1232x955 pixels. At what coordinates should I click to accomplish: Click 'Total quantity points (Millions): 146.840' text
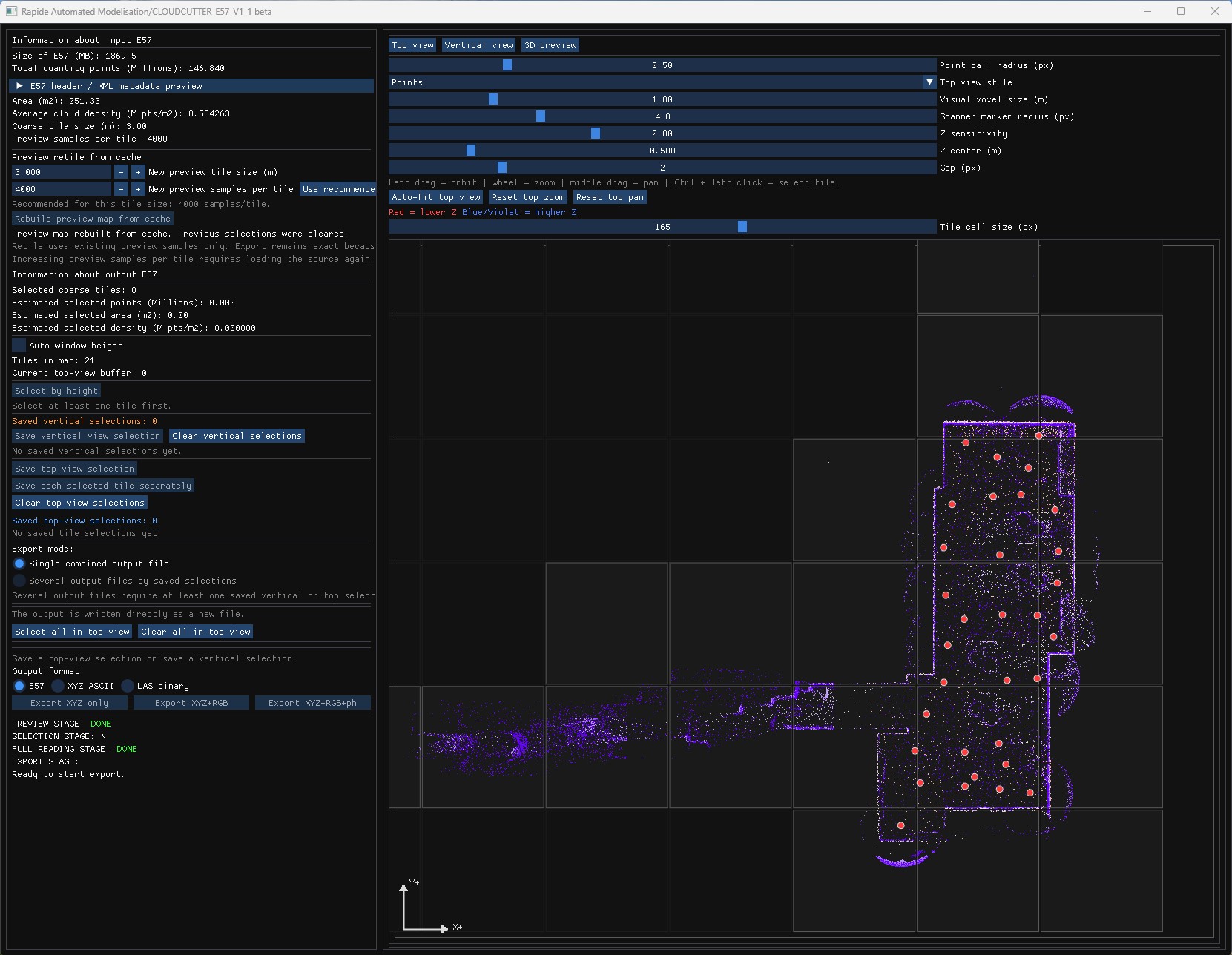point(119,68)
